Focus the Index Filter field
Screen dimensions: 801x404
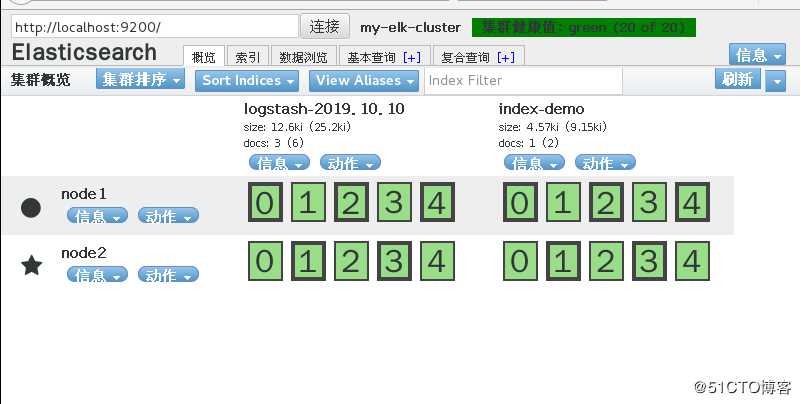(524, 81)
